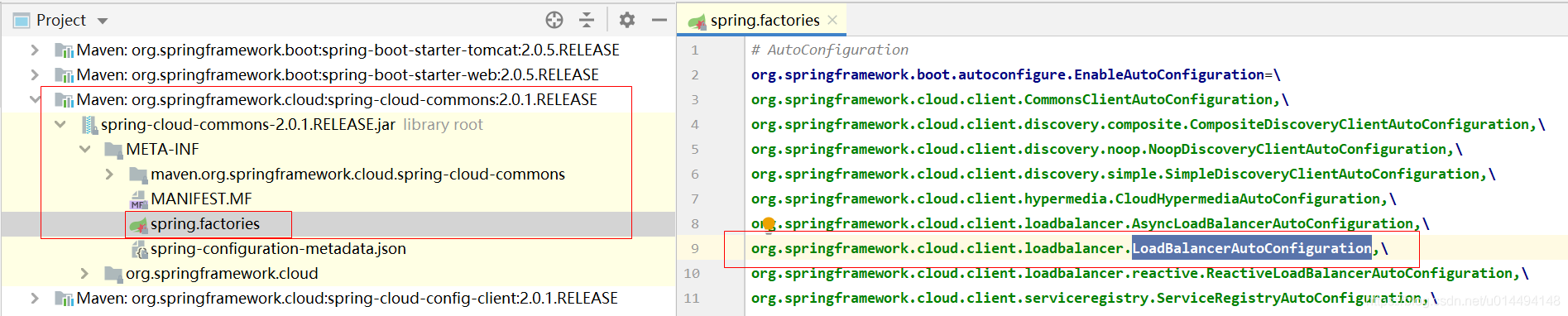Click spring-configuration-metadata.json file icon
This screenshot has height=316, width=1568.
(x=139, y=250)
